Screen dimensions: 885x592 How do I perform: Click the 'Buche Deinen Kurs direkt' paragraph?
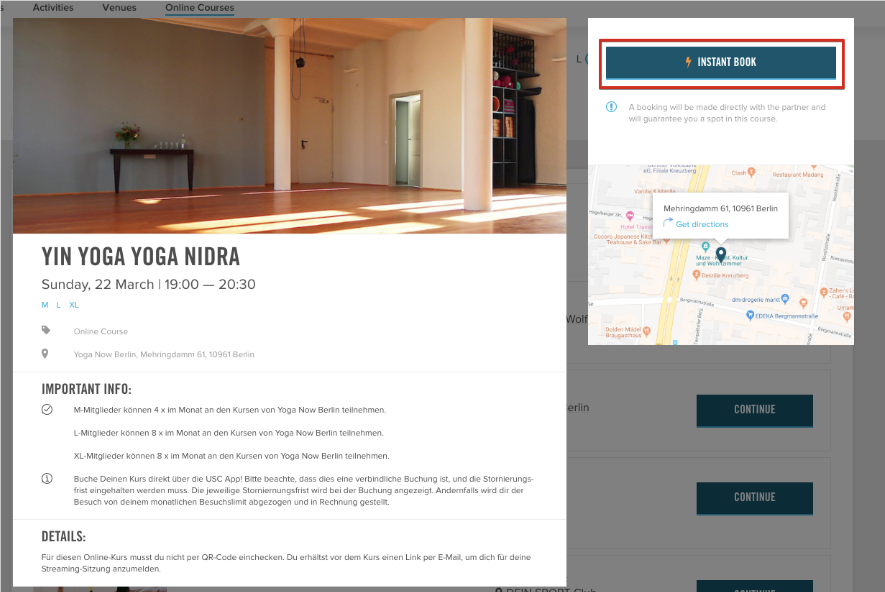click(304, 490)
